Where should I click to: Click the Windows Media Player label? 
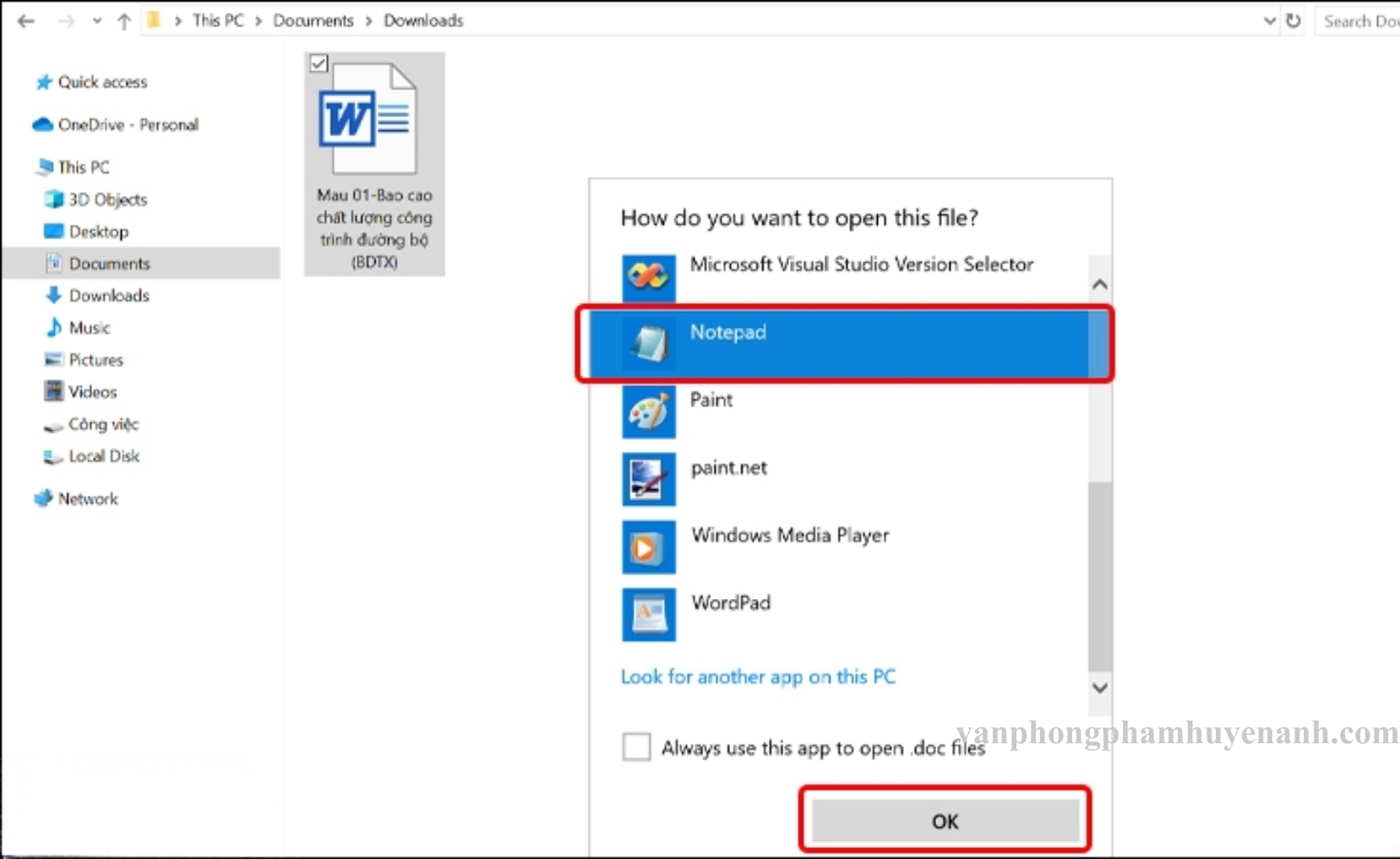tap(790, 536)
